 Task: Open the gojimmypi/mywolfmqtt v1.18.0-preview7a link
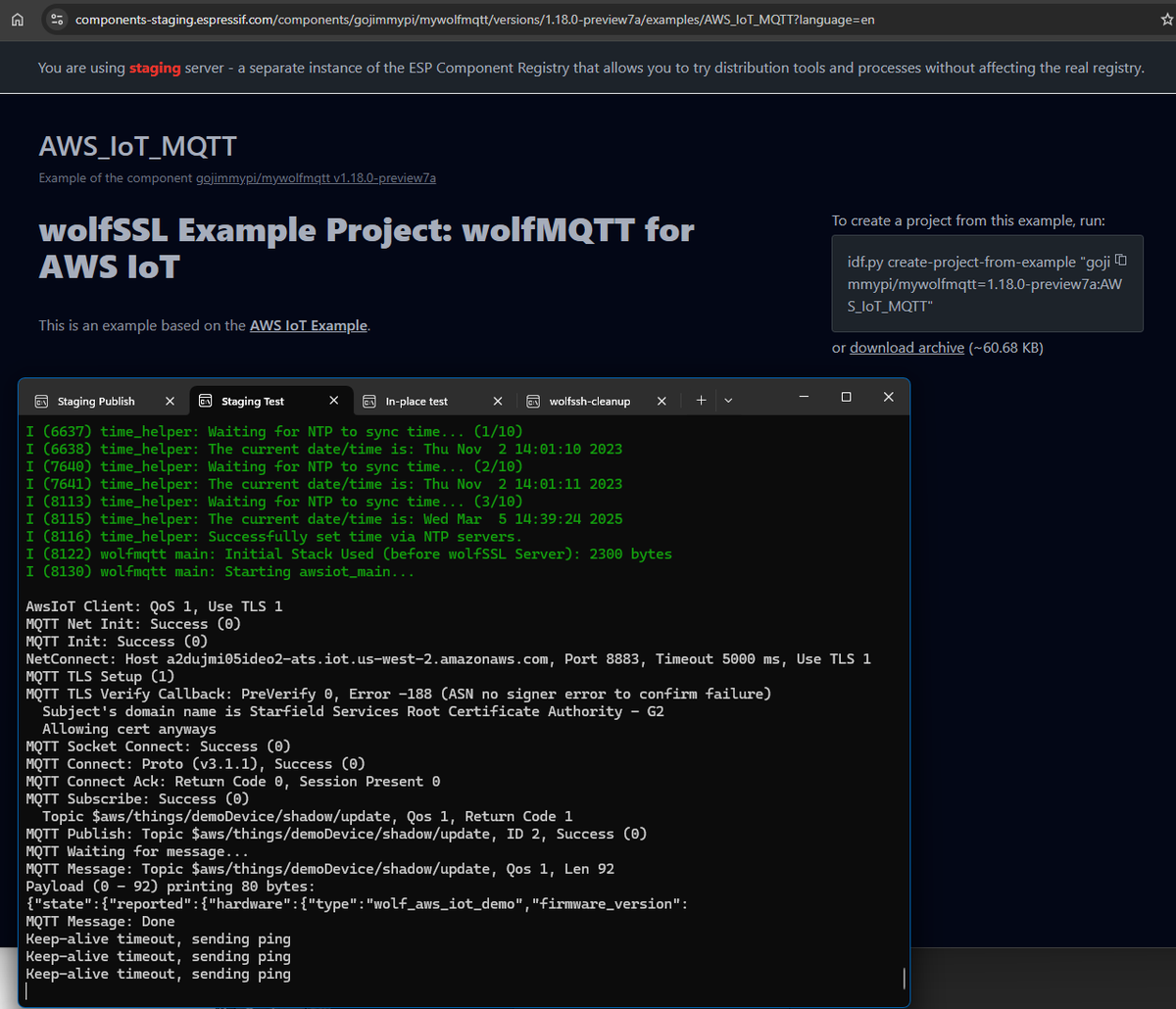317,178
